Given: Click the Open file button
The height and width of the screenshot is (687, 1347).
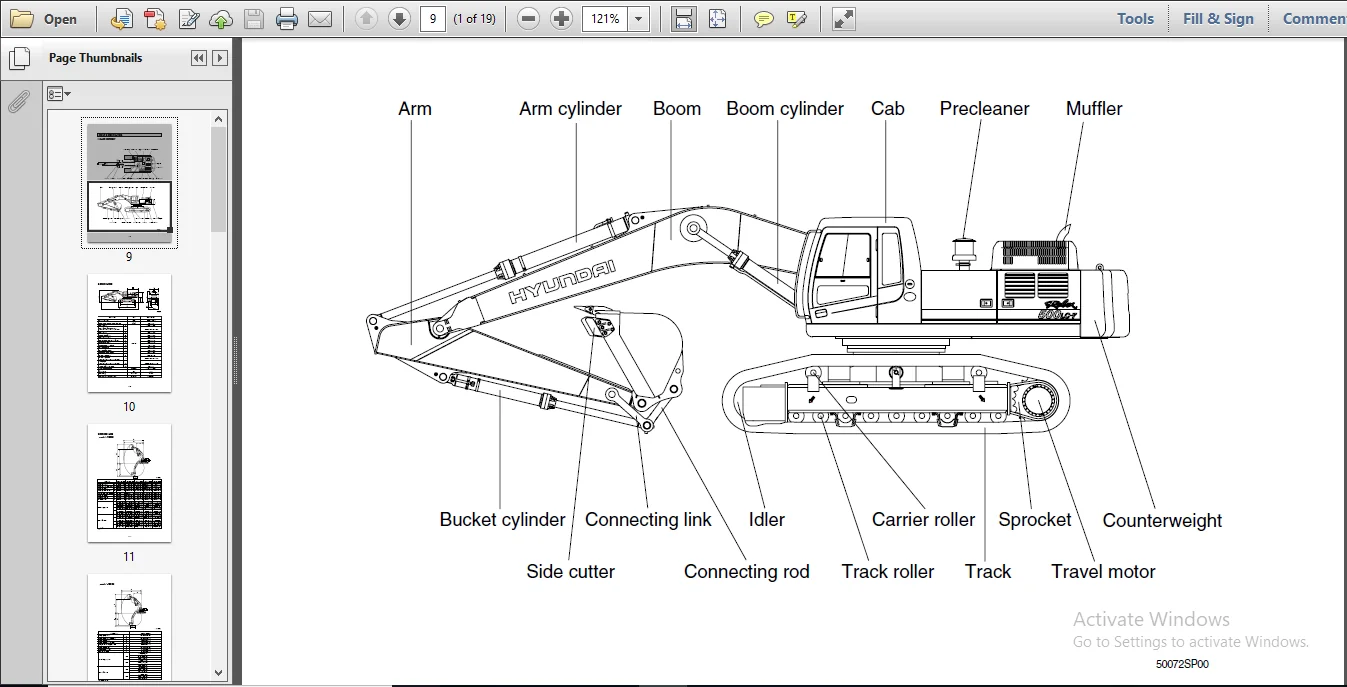Looking at the screenshot, I should (44, 18).
